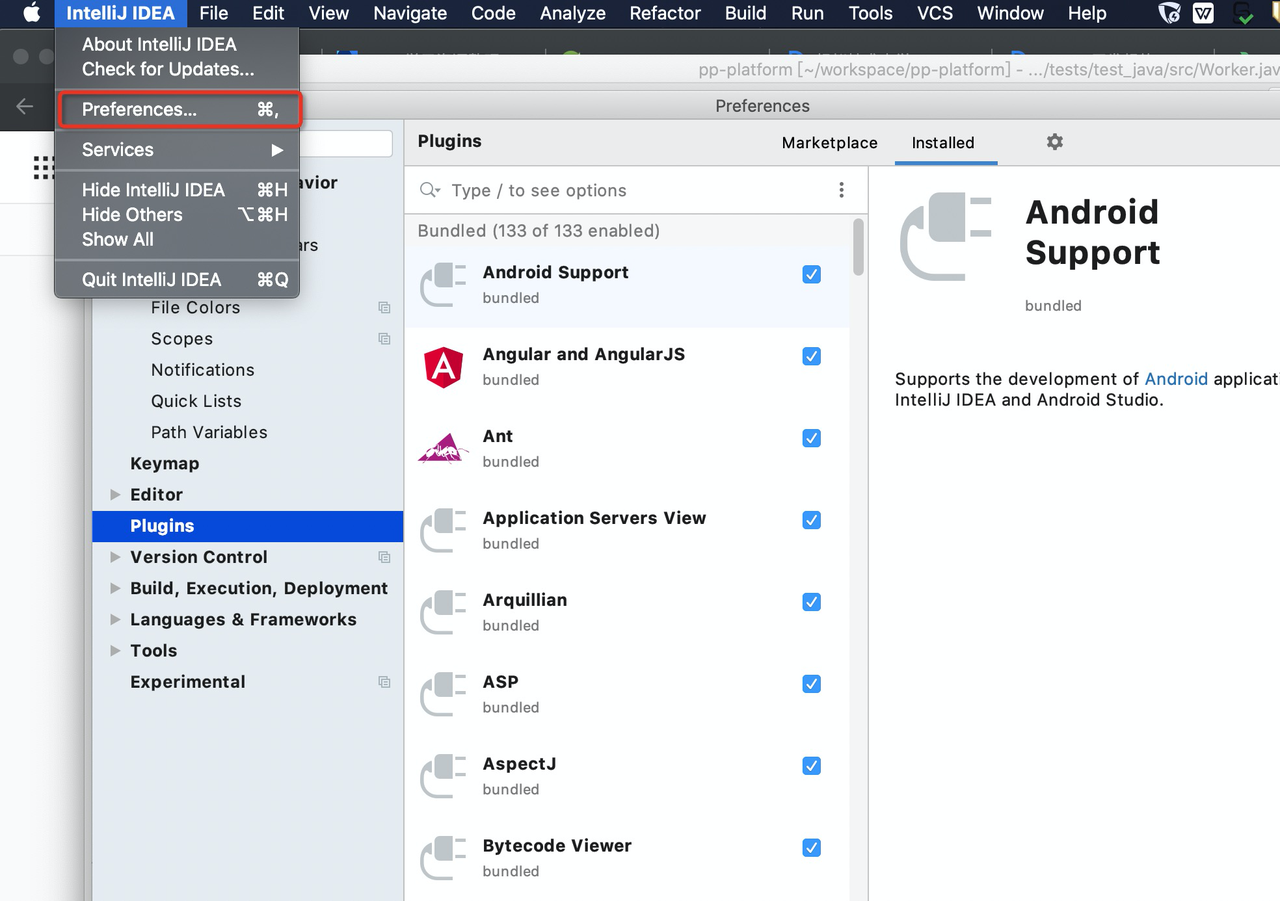The height and width of the screenshot is (901, 1280).
Task: Click the large Android Support detail icon
Action: [x=945, y=236]
